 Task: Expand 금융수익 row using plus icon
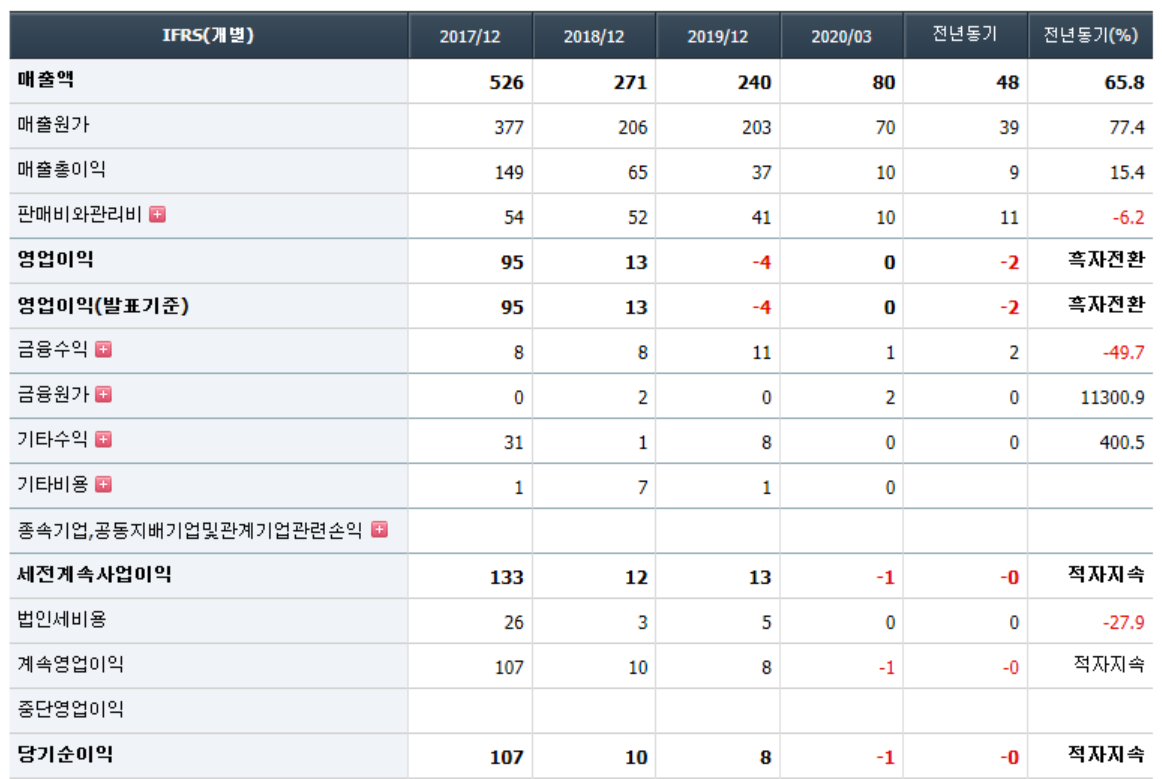click(x=104, y=349)
